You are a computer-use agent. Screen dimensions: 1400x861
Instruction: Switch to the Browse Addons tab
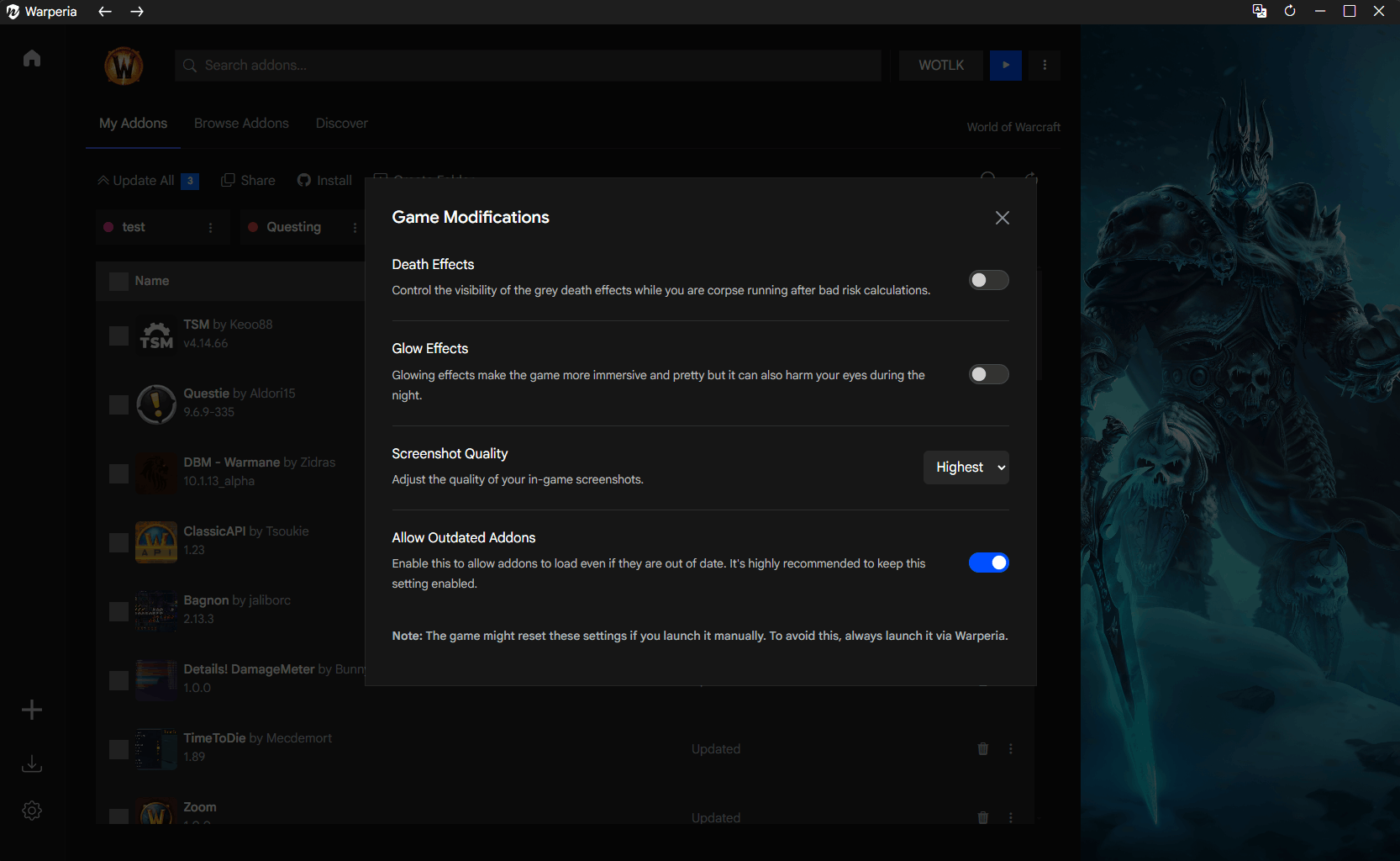pos(241,124)
